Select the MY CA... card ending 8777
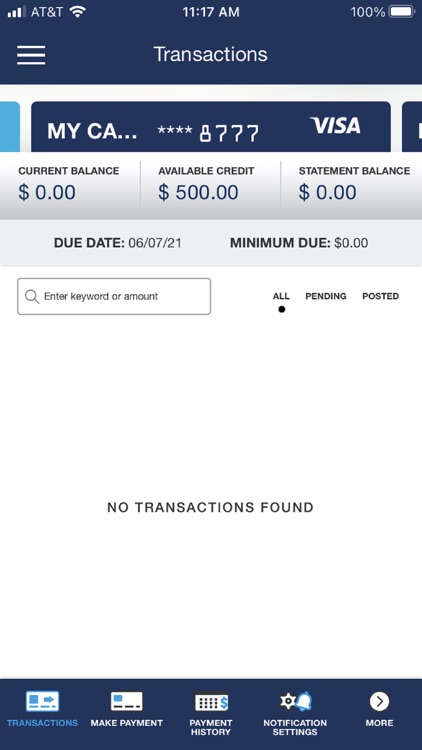 [211, 127]
